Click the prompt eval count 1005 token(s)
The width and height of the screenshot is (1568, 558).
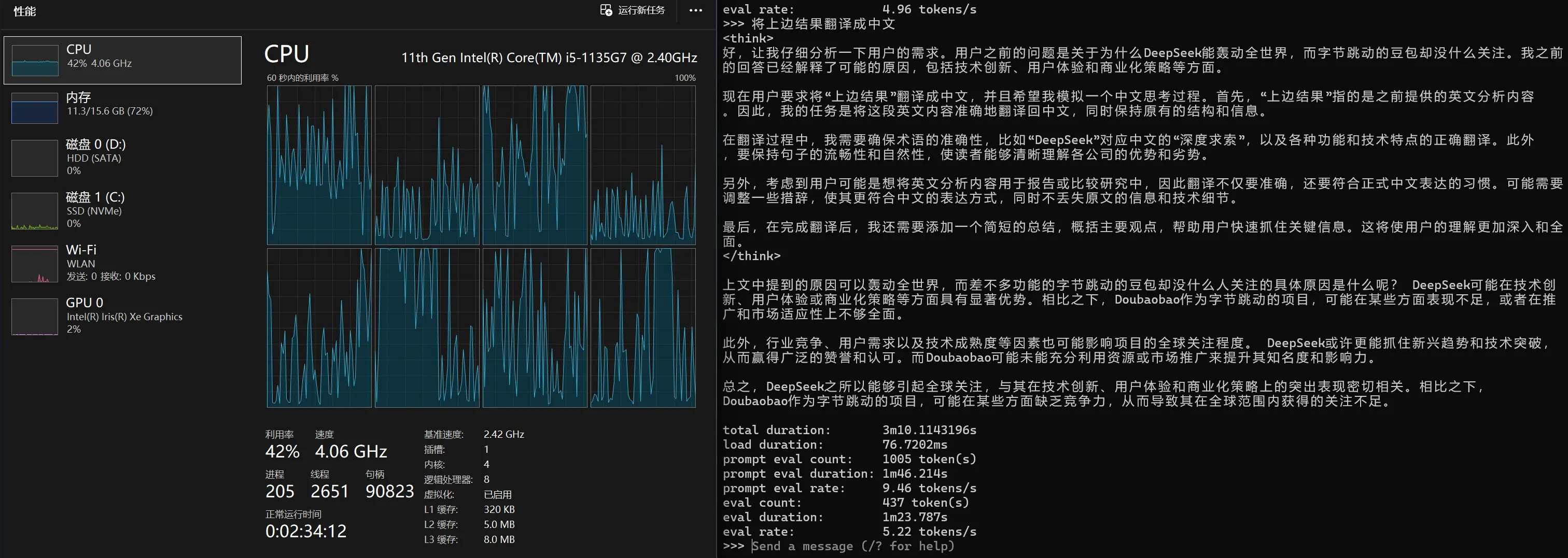[929, 459]
